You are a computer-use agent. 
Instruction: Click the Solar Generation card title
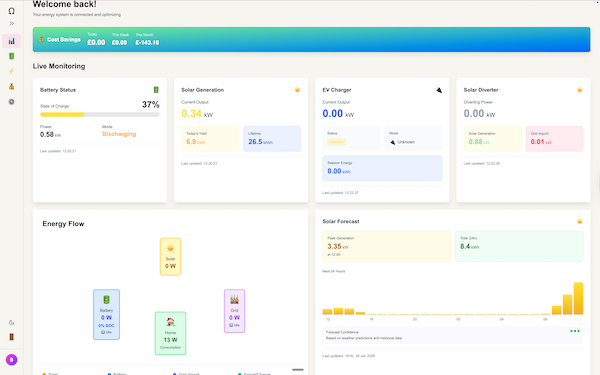point(202,90)
